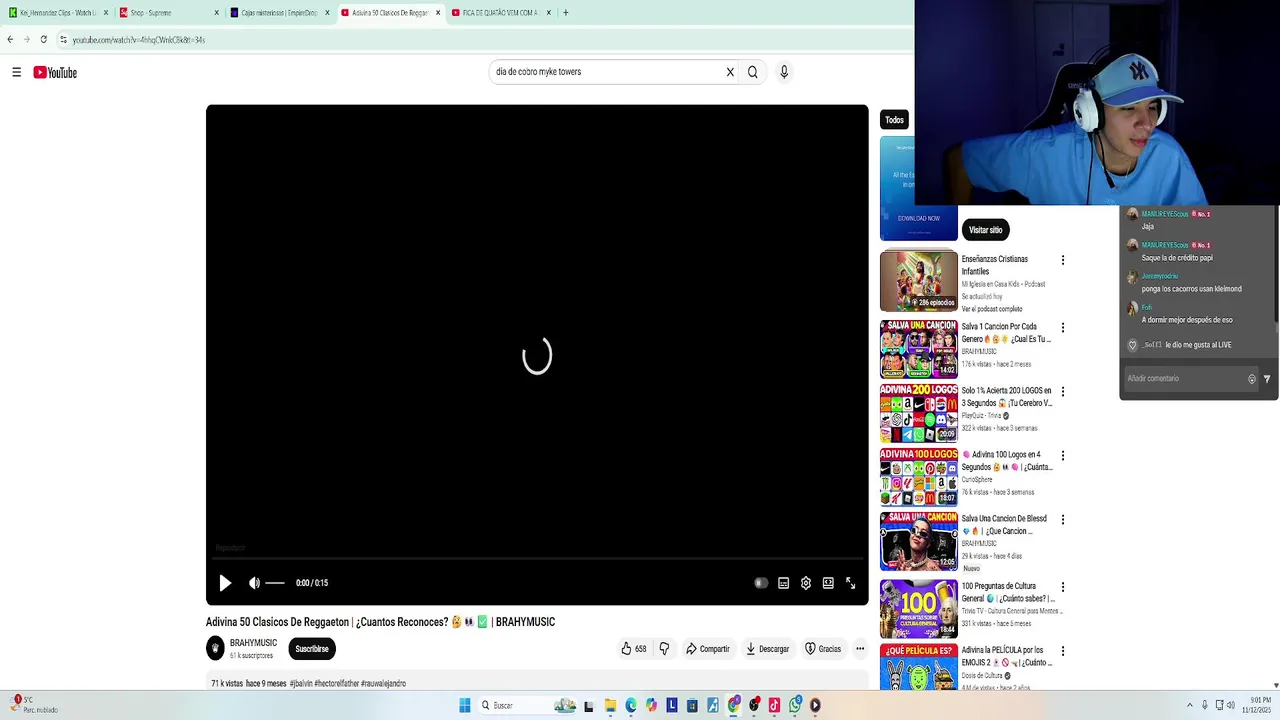
Task: Like the video with thumbs up 658
Action: [633, 649]
